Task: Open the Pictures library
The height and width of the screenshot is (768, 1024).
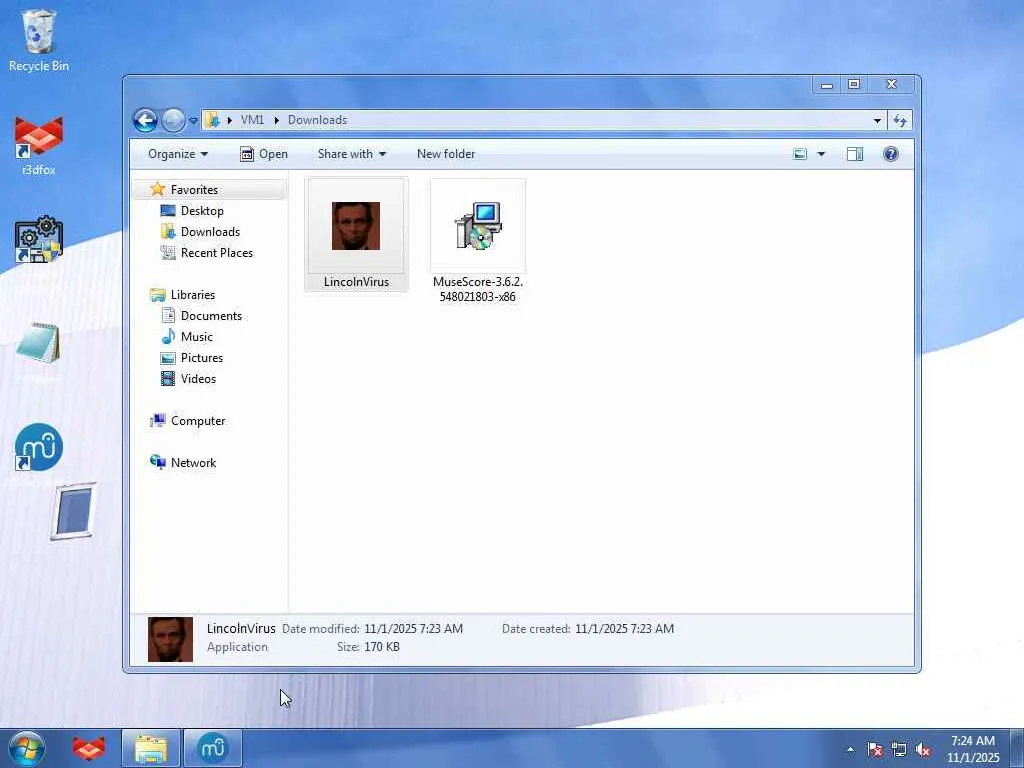Action: 202,358
